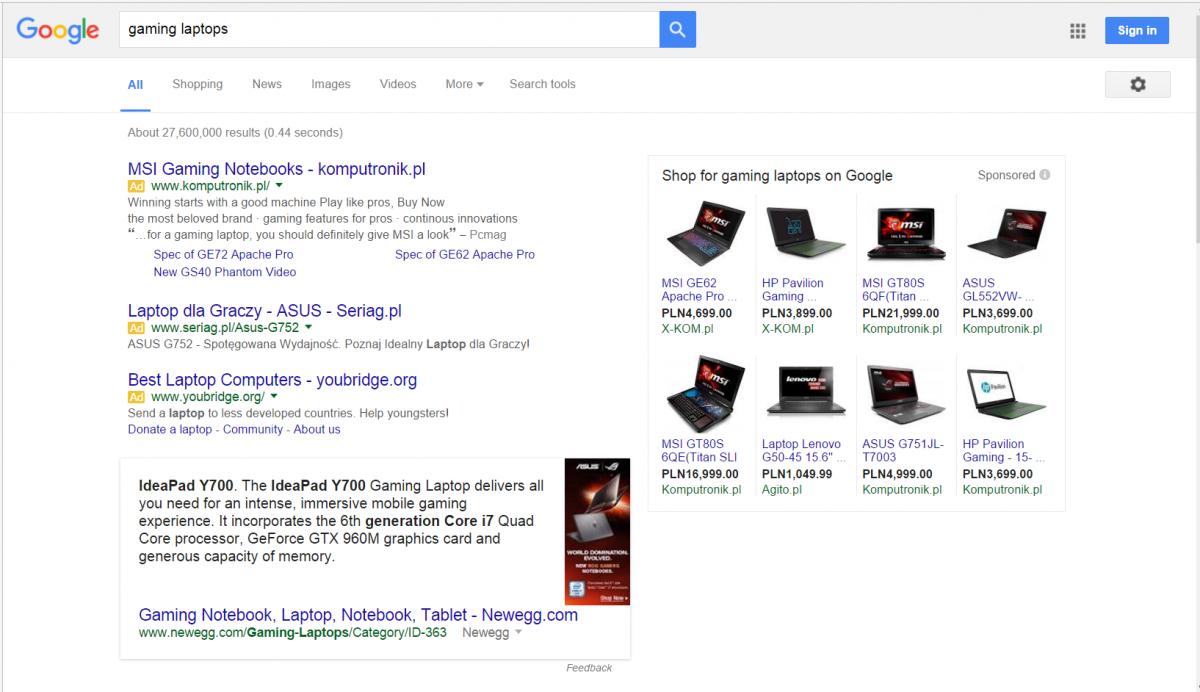The image size is (1200, 692).
Task: Open New GS40 Phantom Video link
Action: [225, 272]
